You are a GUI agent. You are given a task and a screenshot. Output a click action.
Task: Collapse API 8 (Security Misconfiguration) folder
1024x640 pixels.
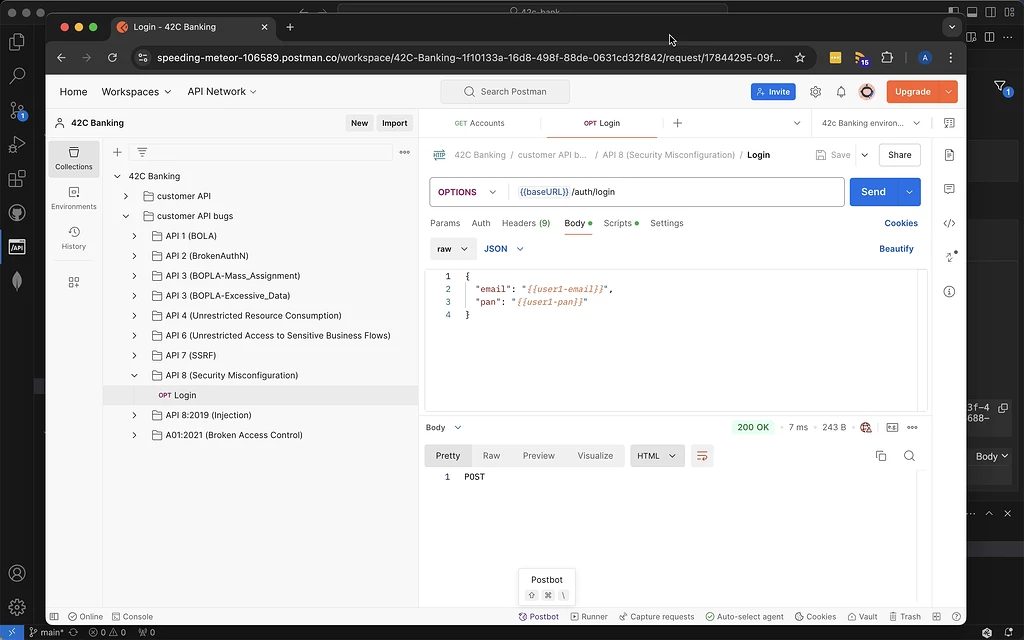click(x=135, y=376)
